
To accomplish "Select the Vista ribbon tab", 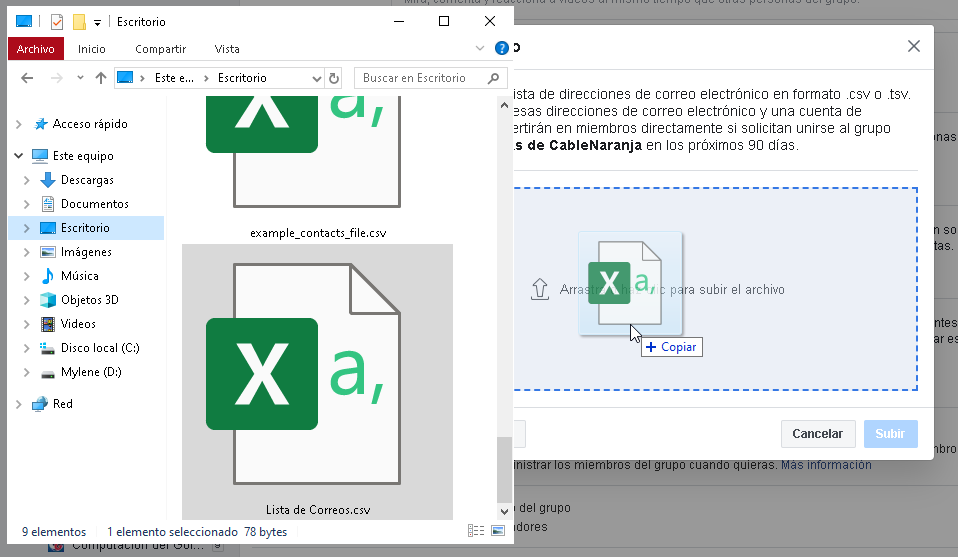I will click(x=227, y=49).
